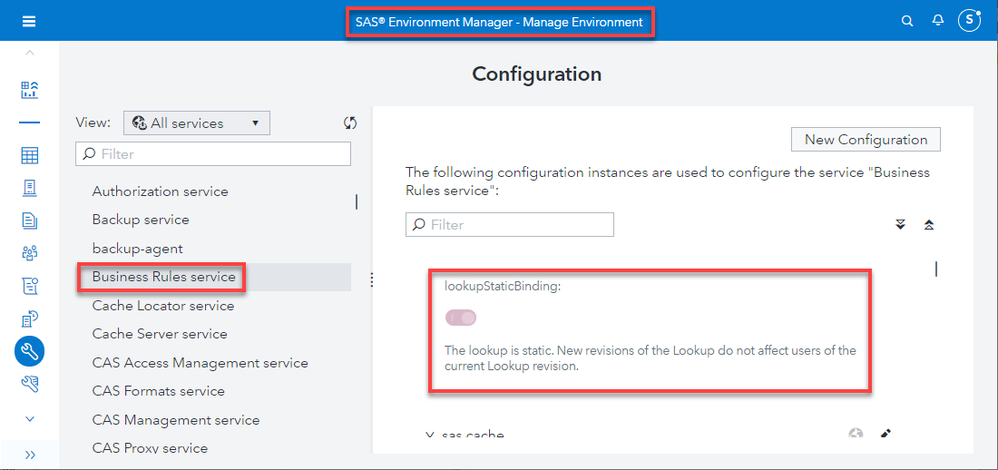The image size is (998, 470).
Task: Select Cache Server service in the list
Action: pyautogui.click(x=160, y=334)
